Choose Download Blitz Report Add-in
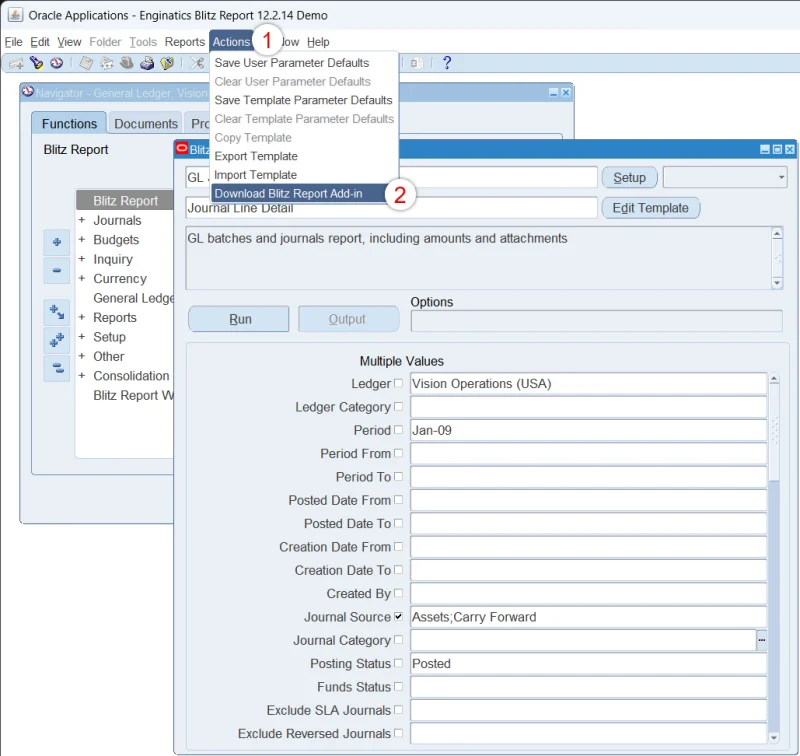 [299, 193]
